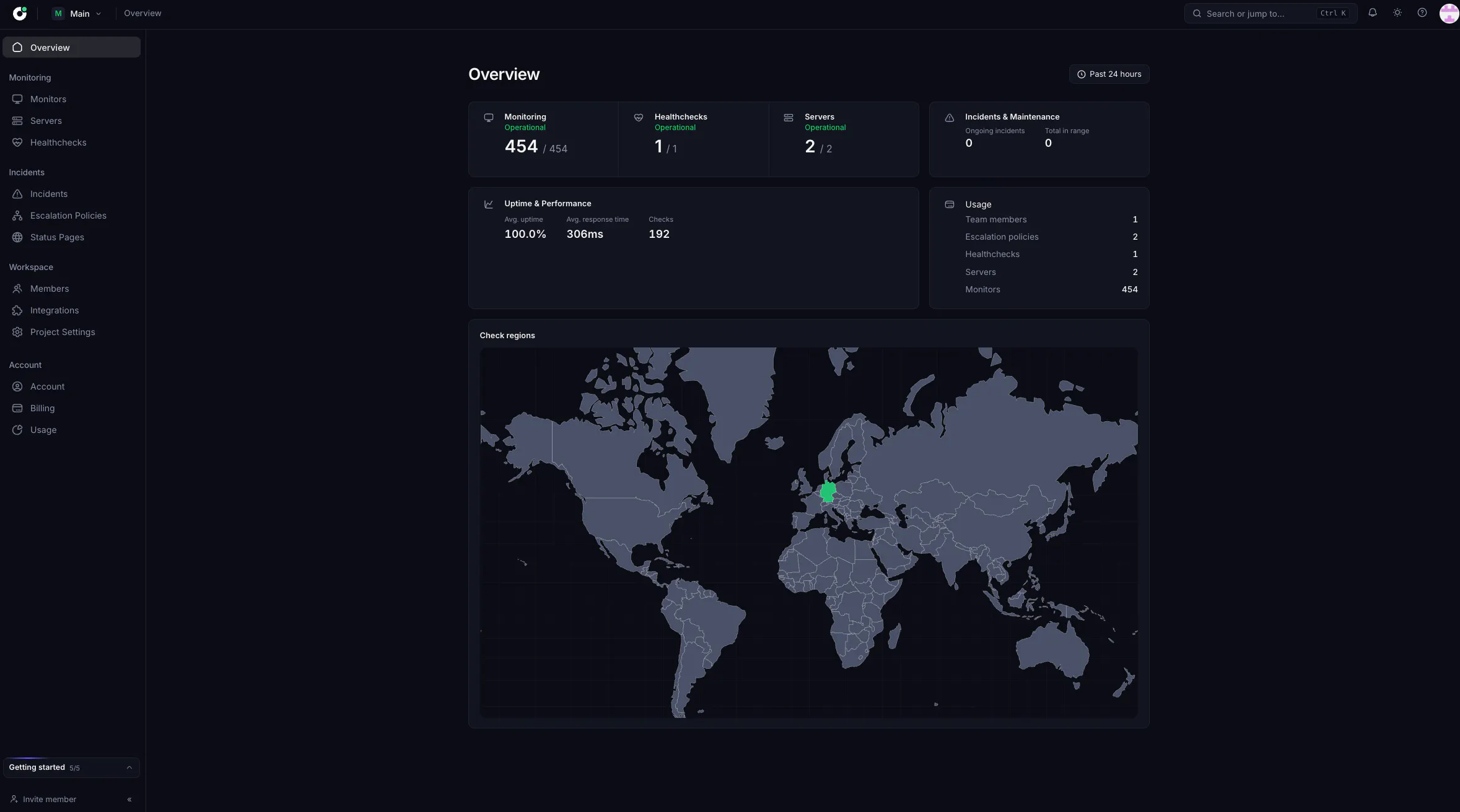
Task: Click the Usage card icon
Action: click(x=950, y=204)
